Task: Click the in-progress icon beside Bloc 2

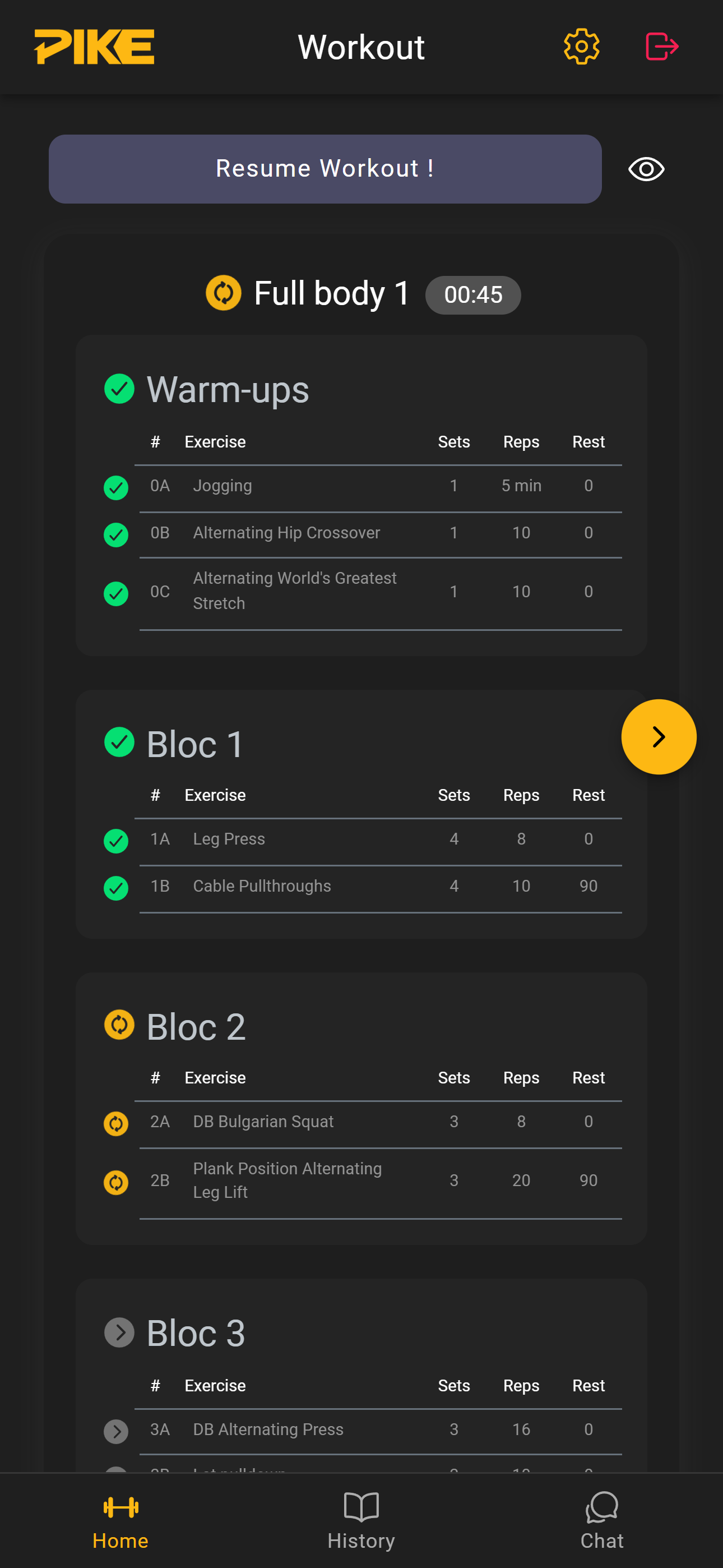Action: pos(119,1025)
